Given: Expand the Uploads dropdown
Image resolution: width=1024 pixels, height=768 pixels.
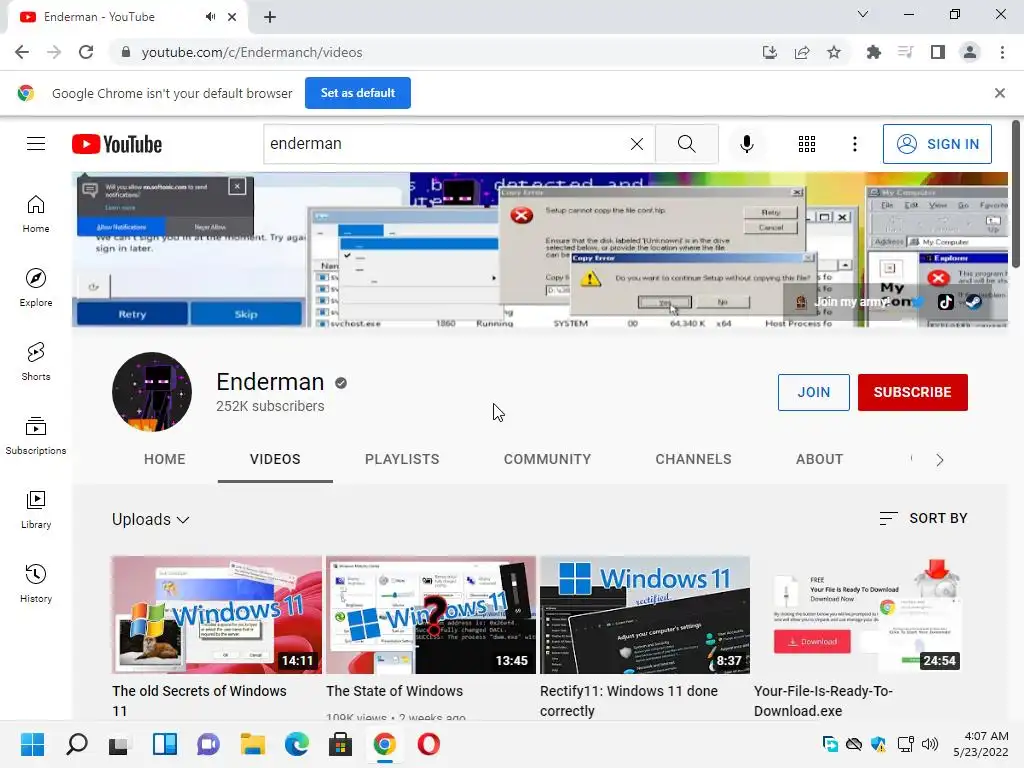Looking at the screenshot, I should point(151,519).
